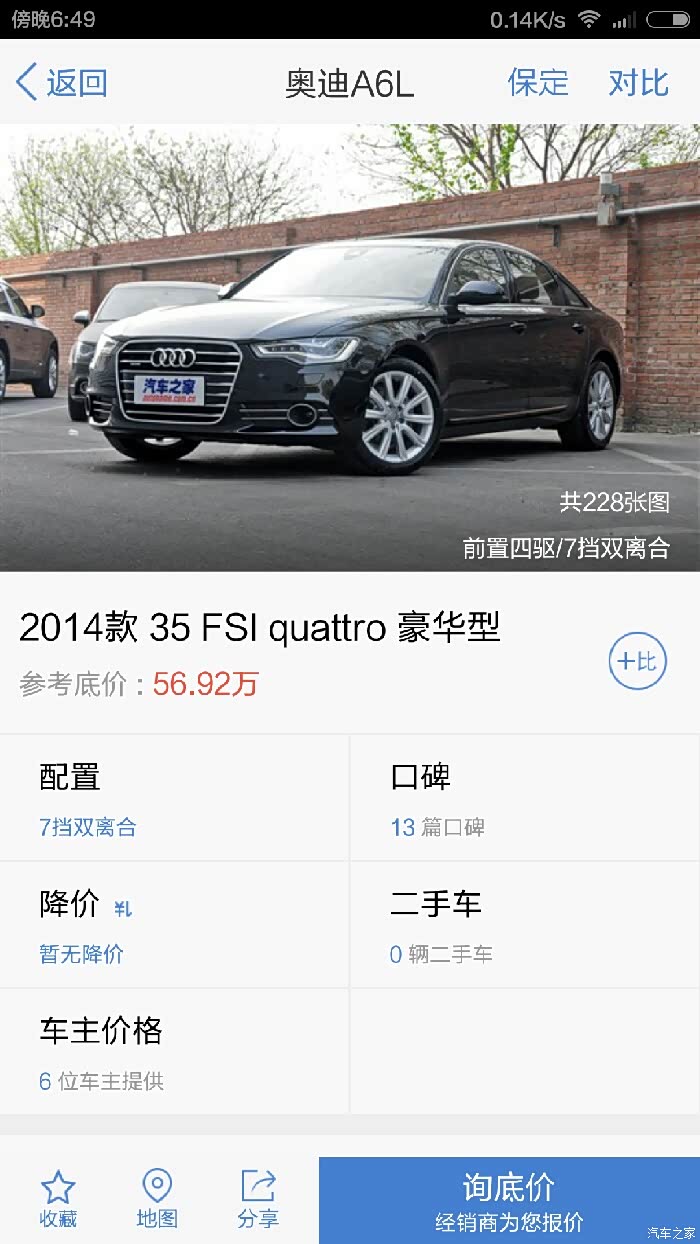Tap the battery icon in status bar
The height and width of the screenshot is (1244, 700).
(667, 19)
